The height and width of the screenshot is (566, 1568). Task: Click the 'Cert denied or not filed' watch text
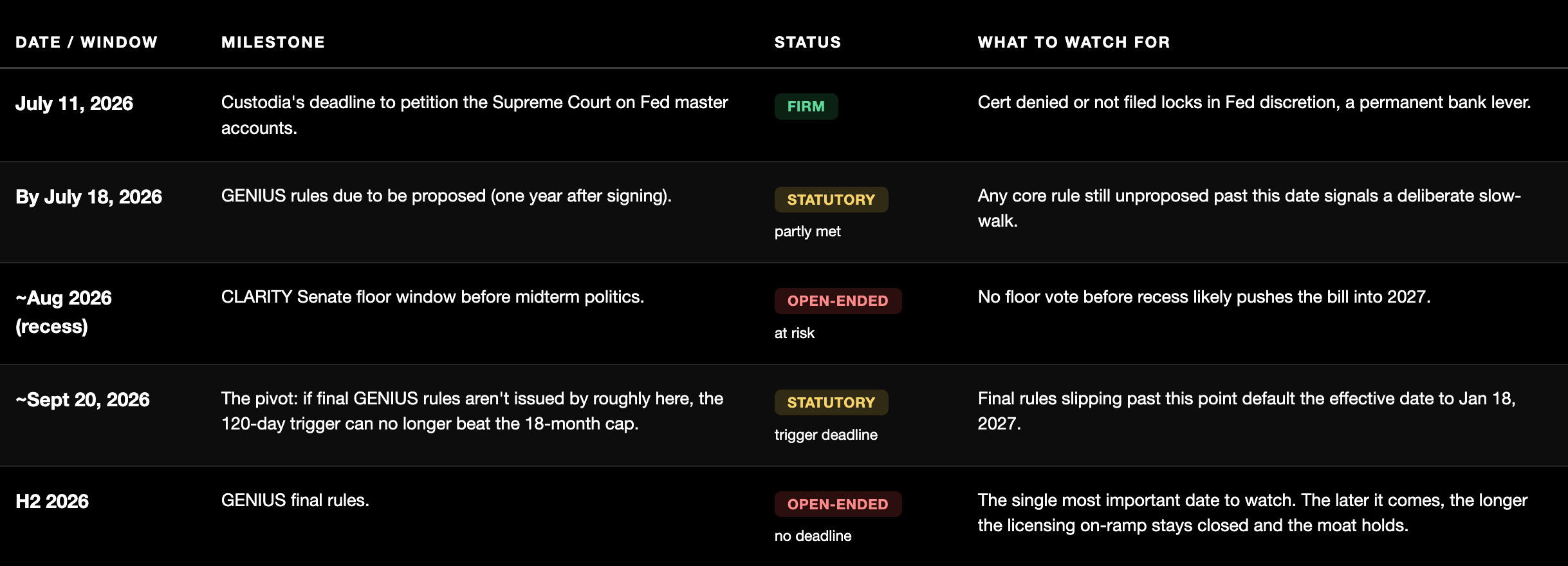point(1255,102)
